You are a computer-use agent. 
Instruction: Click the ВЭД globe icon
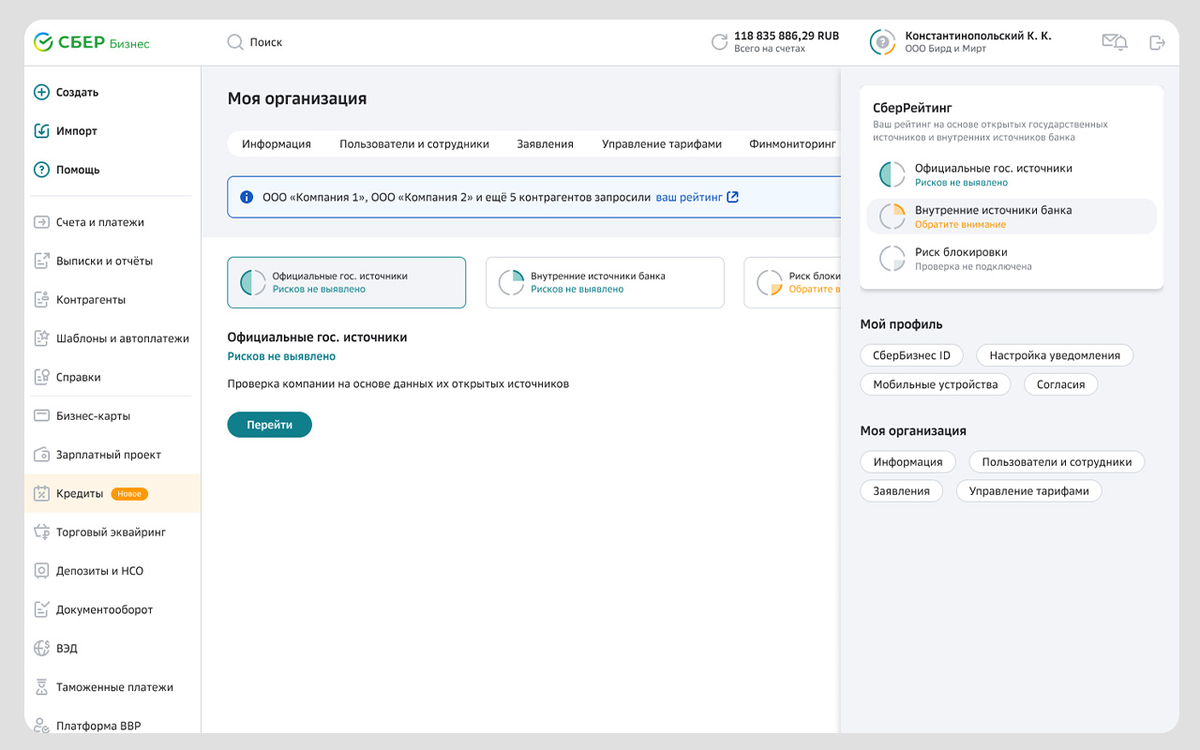coord(41,648)
